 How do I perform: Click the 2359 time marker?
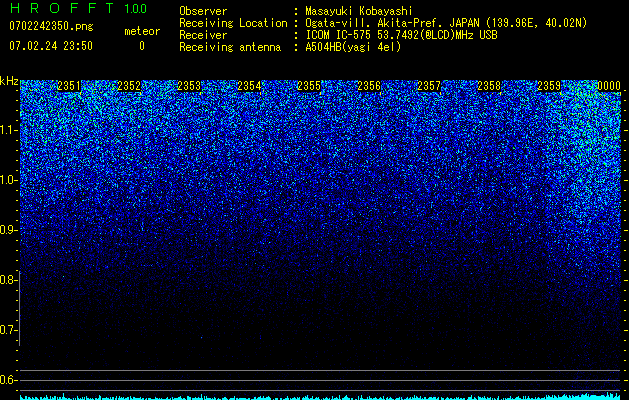pyautogui.click(x=549, y=86)
